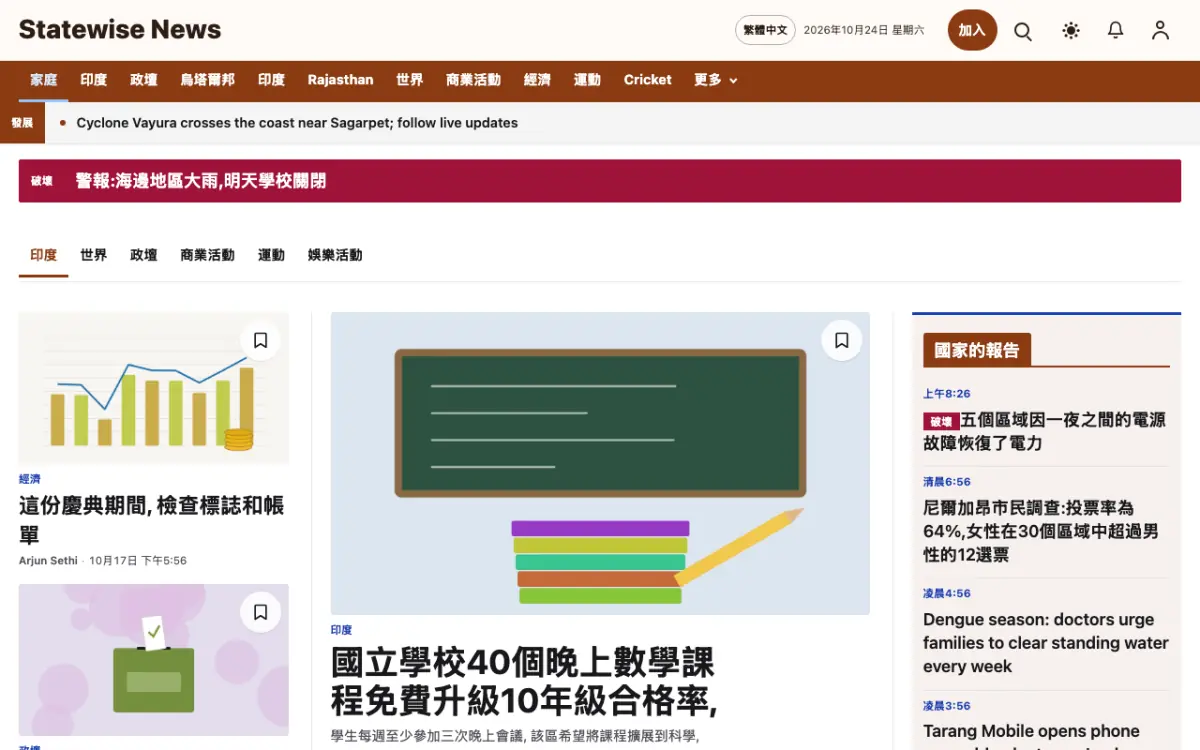
Task: Expand the 更多 menu in navigation
Action: [x=716, y=80]
